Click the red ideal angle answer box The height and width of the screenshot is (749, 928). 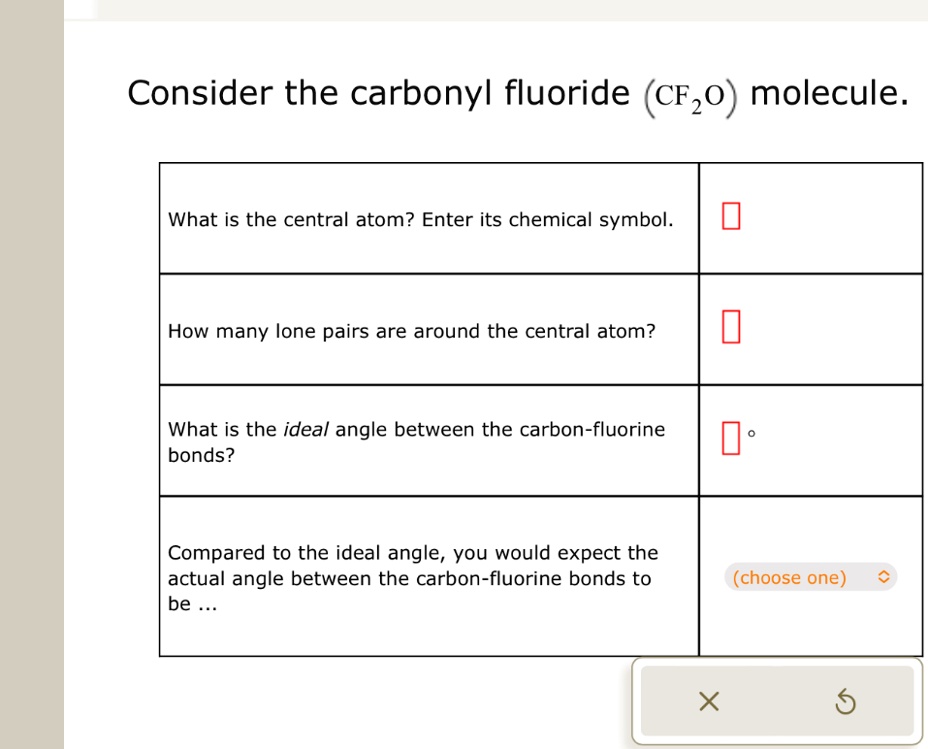pyautogui.click(x=731, y=440)
